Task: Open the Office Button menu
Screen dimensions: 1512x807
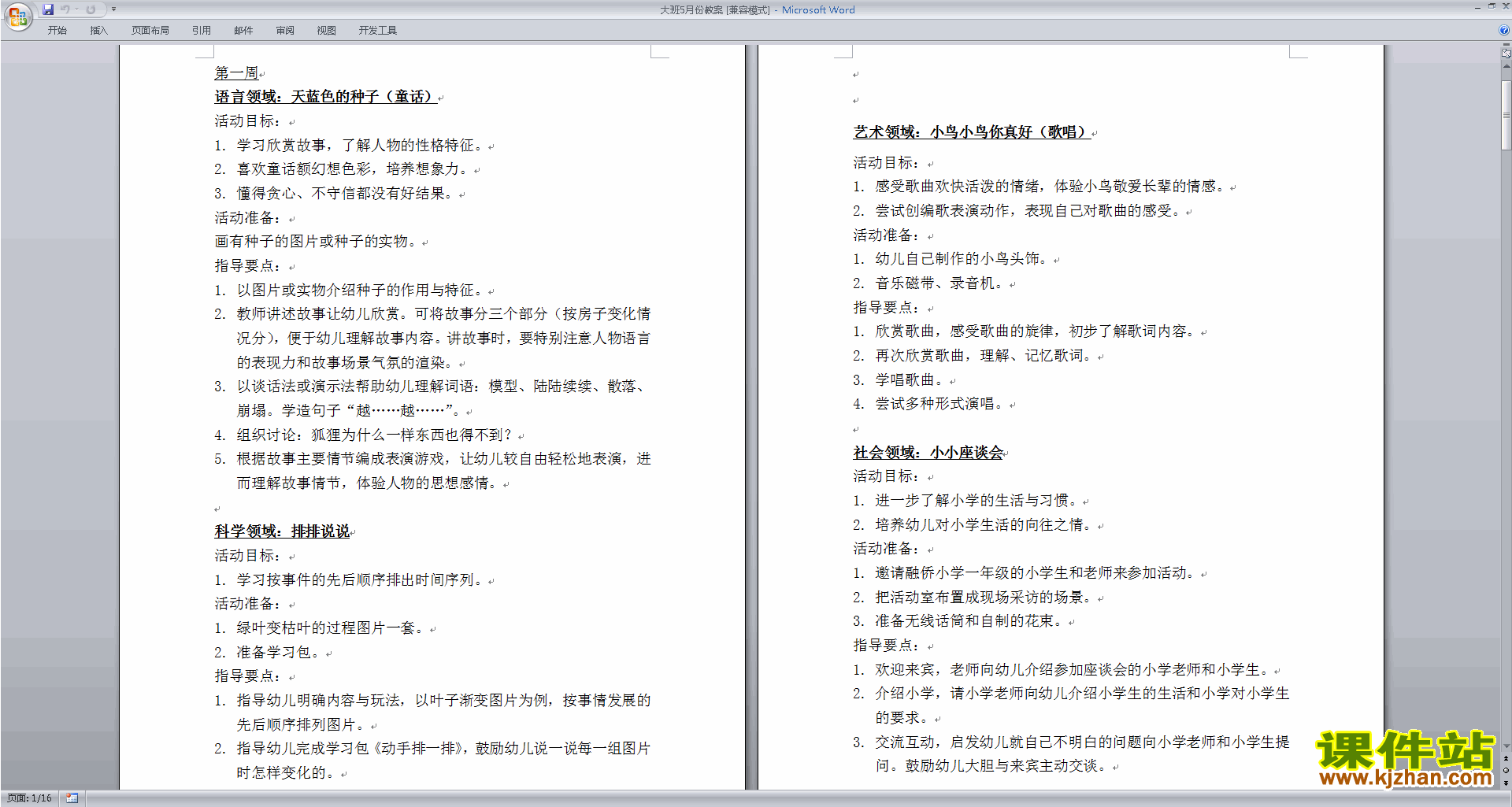Action: [17, 16]
